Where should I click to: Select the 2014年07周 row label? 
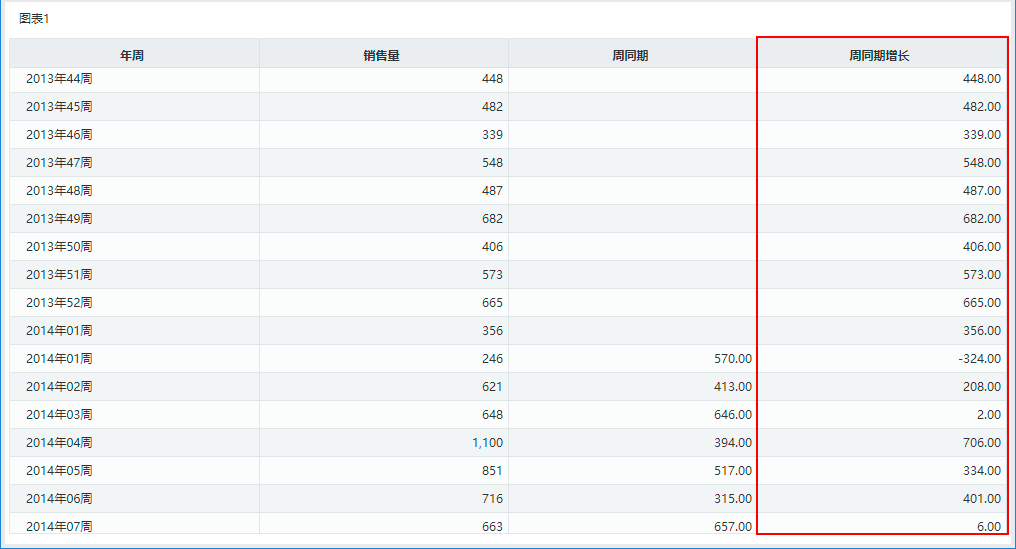point(59,526)
